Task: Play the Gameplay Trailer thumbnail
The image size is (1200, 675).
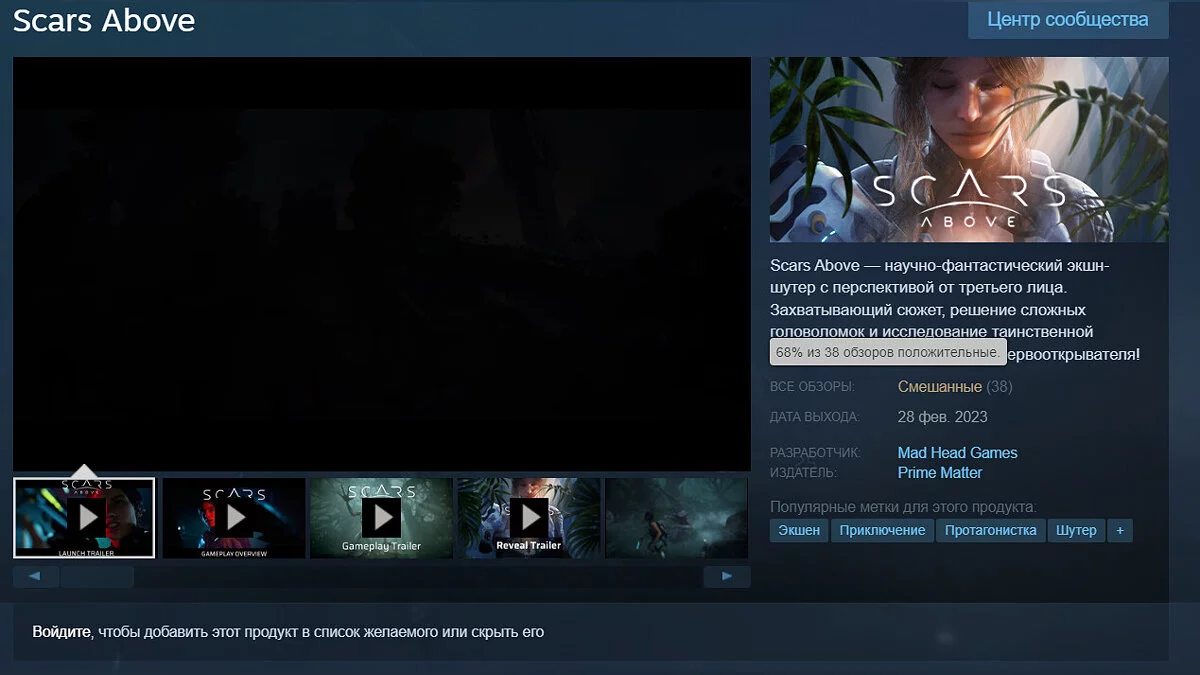Action: tap(381, 518)
